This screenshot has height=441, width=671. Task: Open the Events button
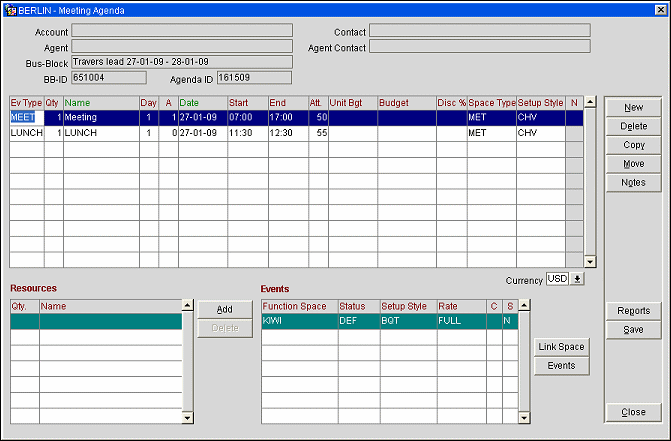pos(561,366)
